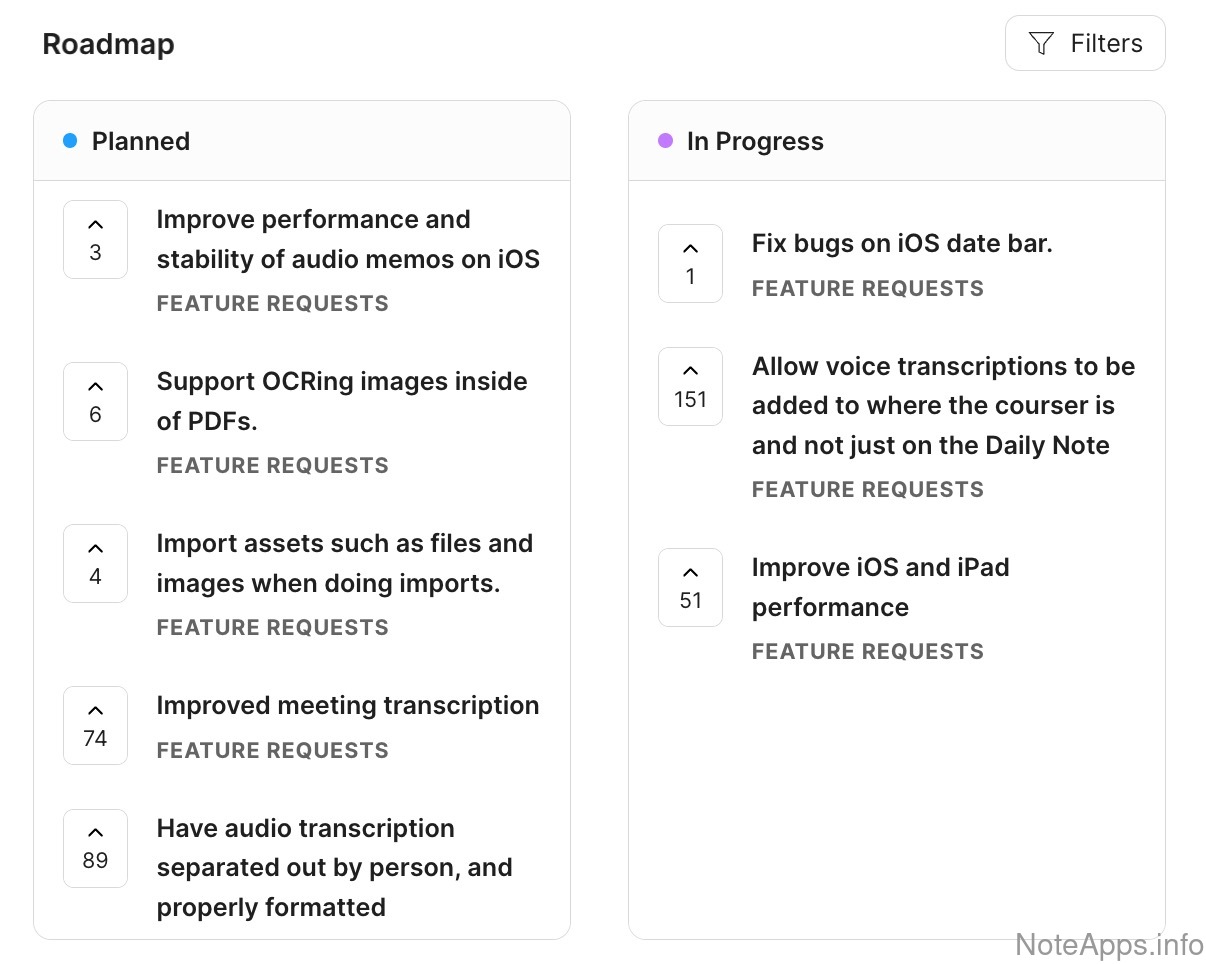
Task: Click the blue Planned status dot
Action: 70,142
